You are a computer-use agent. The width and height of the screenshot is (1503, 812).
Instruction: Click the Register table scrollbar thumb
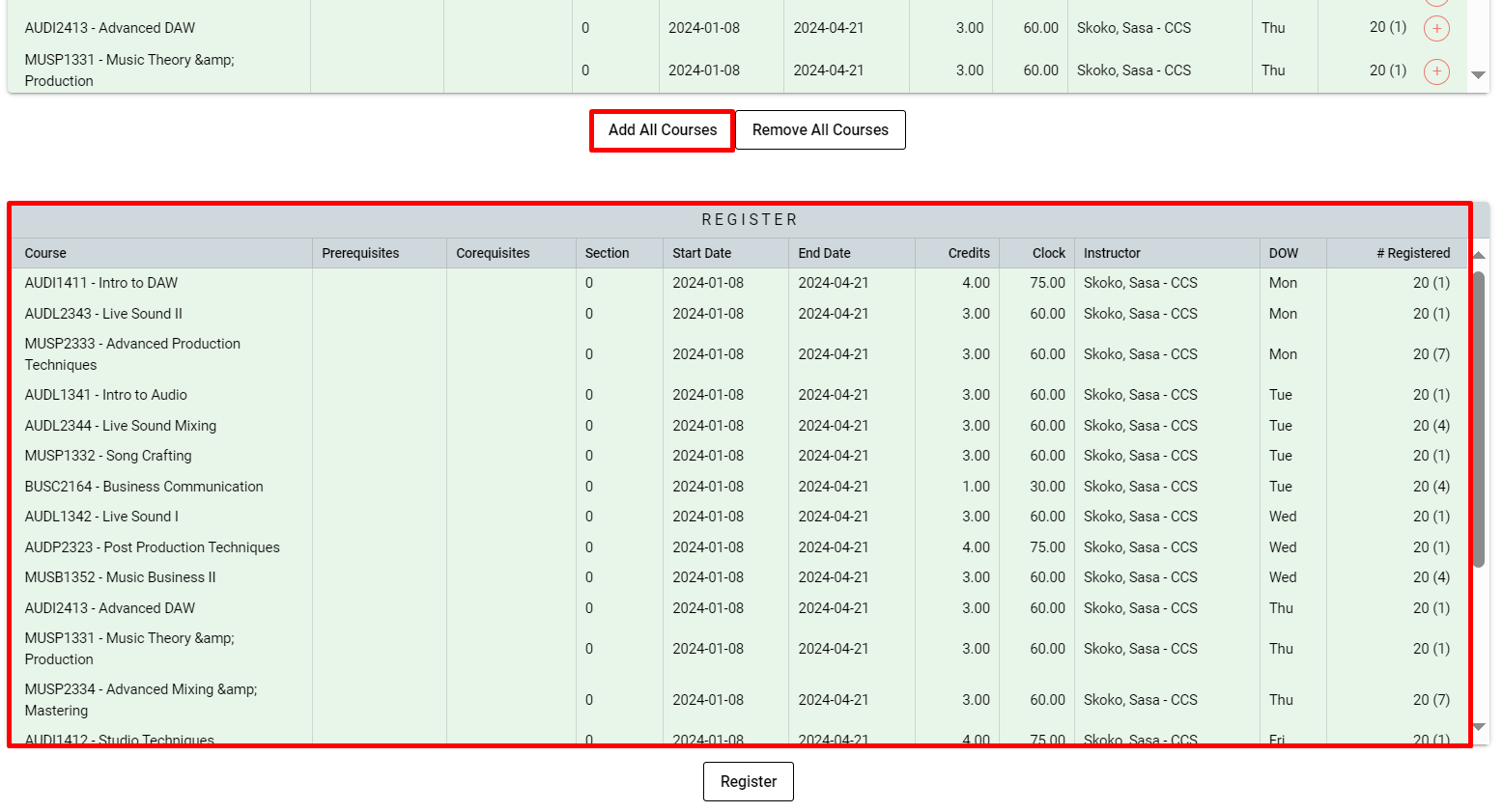coord(1478,419)
